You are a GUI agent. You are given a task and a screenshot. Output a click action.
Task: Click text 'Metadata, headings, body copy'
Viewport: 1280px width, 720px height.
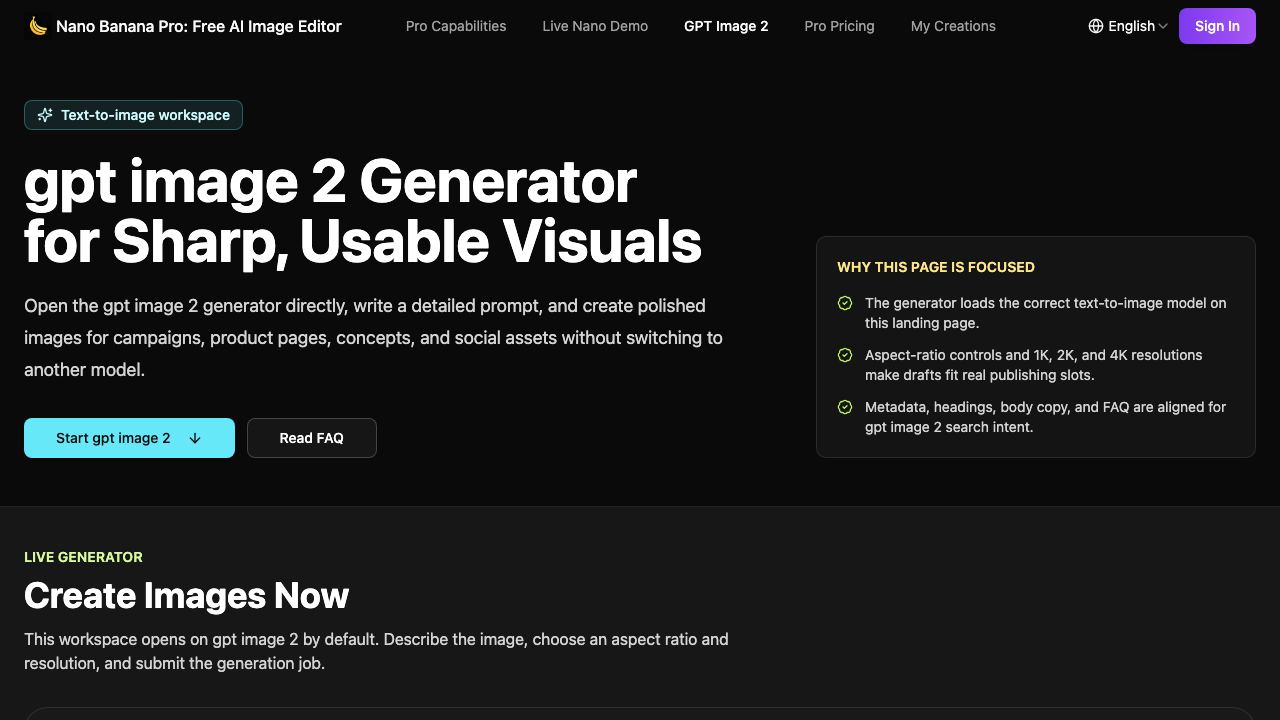pos(1045,417)
